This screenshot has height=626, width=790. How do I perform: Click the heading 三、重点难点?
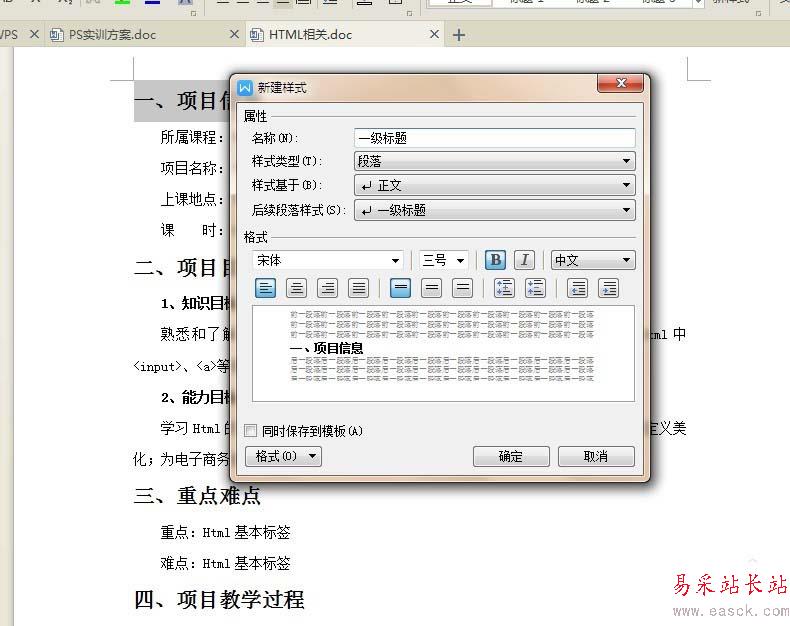pyautogui.click(x=198, y=496)
